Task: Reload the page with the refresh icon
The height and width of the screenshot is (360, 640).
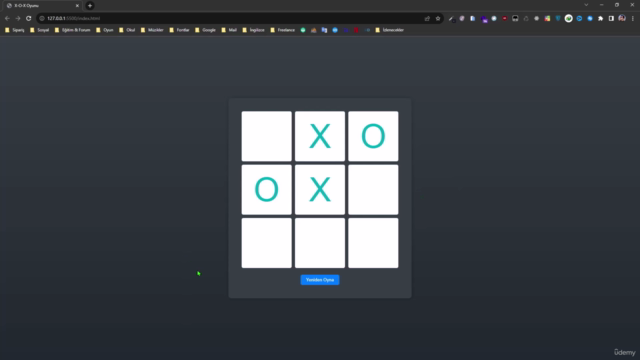Action: [x=29, y=18]
